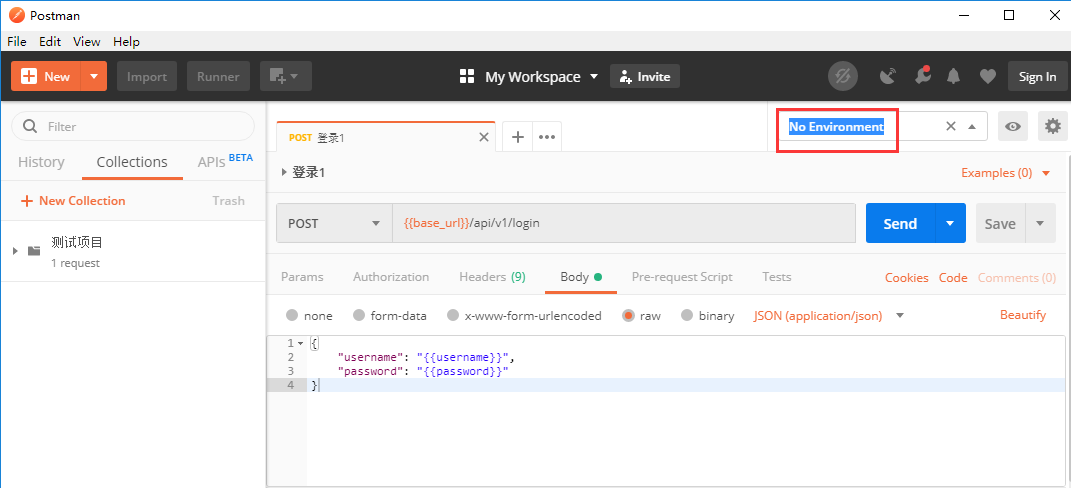Click New Collection link
This screenshot has height=488, width=1071.
click(73, 200)
